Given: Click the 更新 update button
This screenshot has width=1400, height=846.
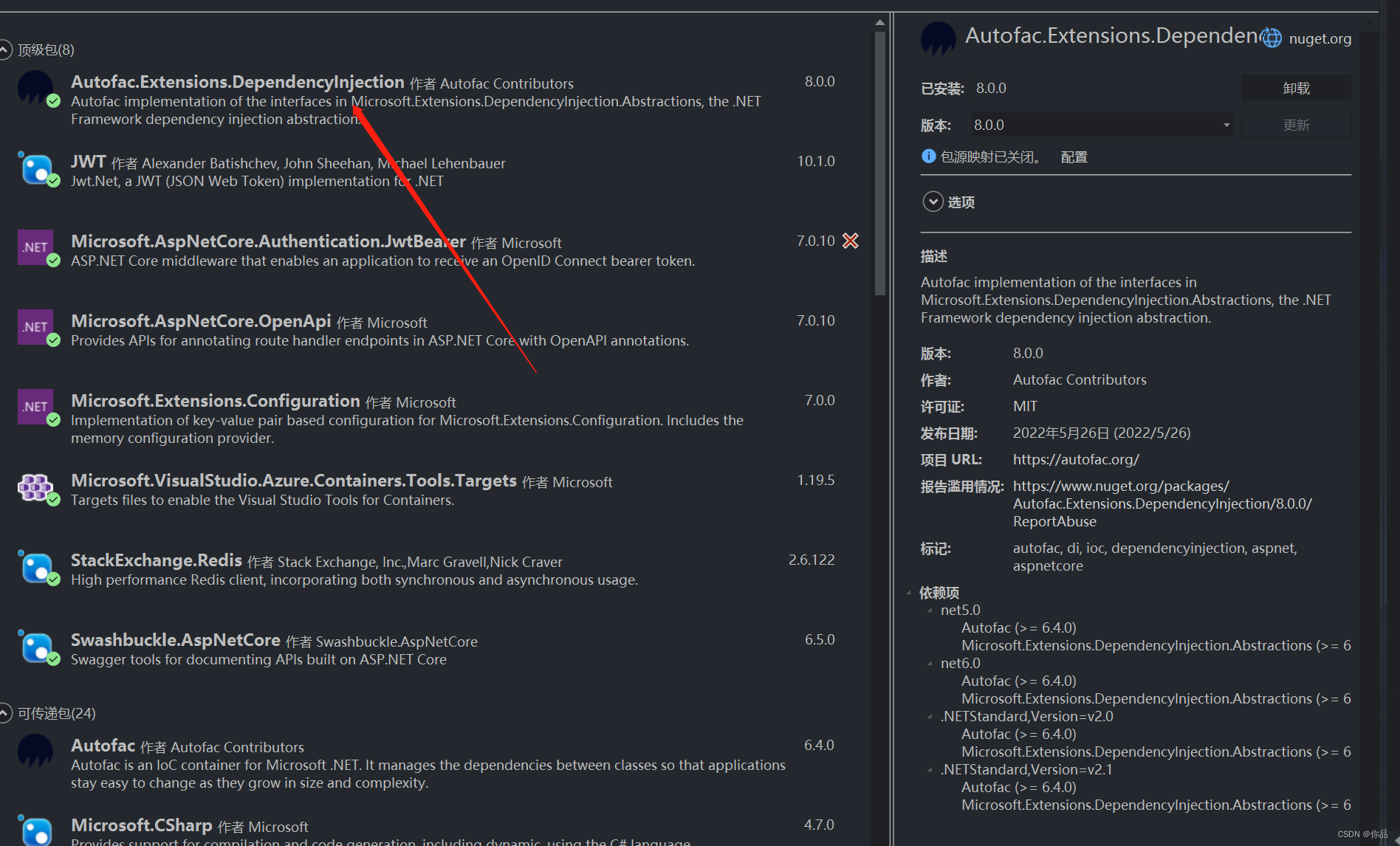Looking at the screenshot, I should coord(1296,125).
